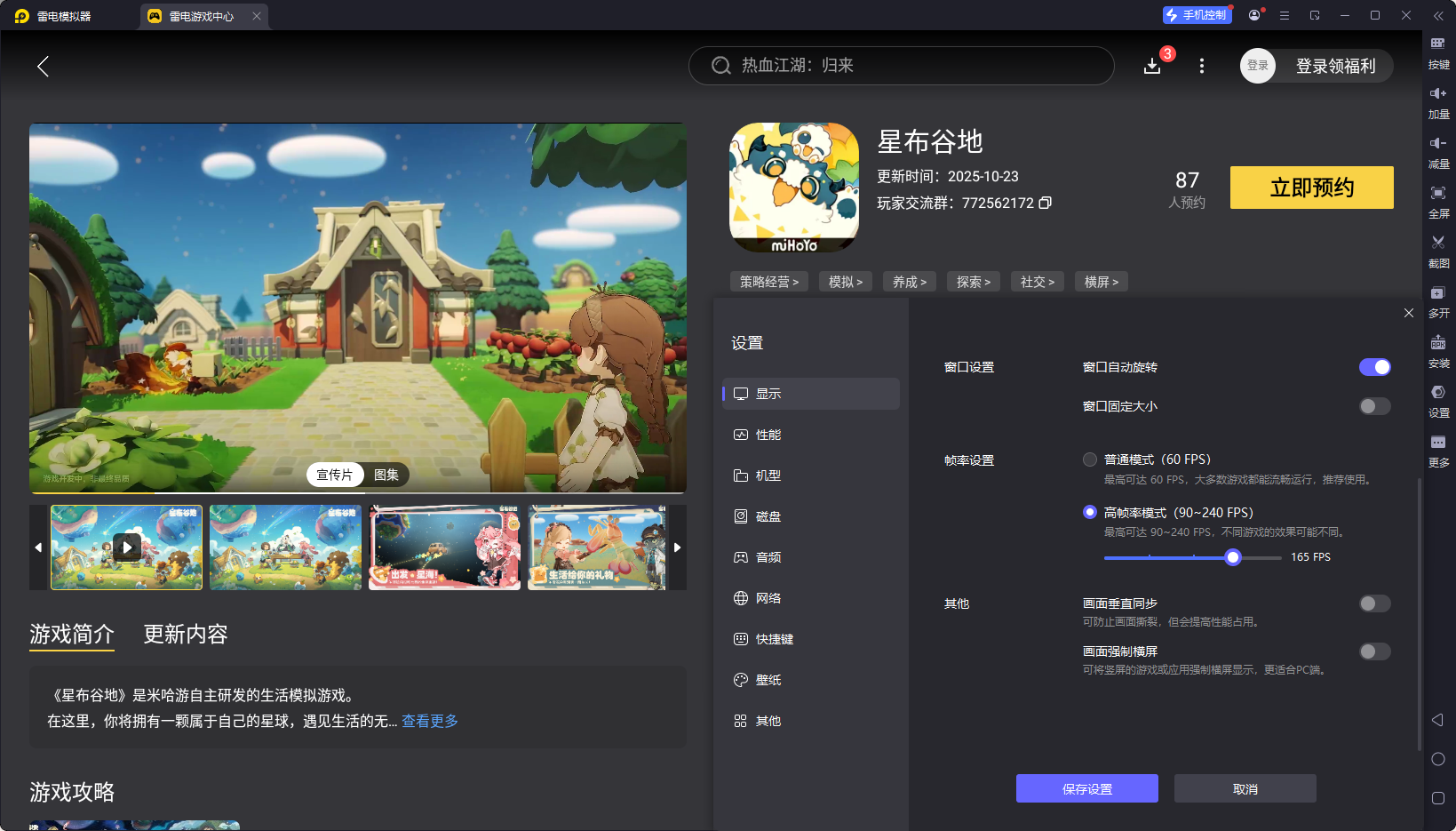Tap the Android home circle button

1438,759
